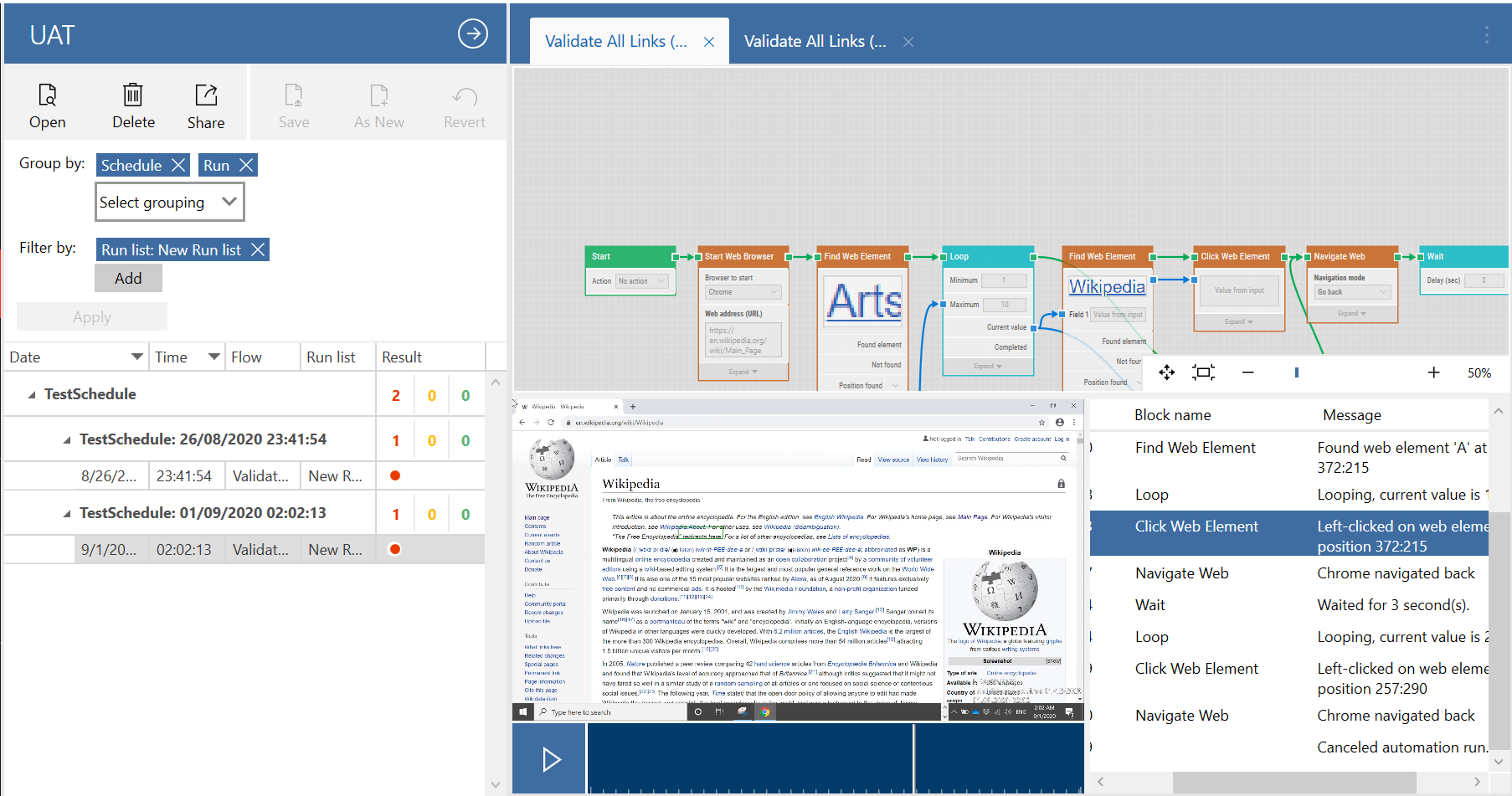
Task: Zoom in on the flow using the plus icon
Action: (x=1433, y=372)
